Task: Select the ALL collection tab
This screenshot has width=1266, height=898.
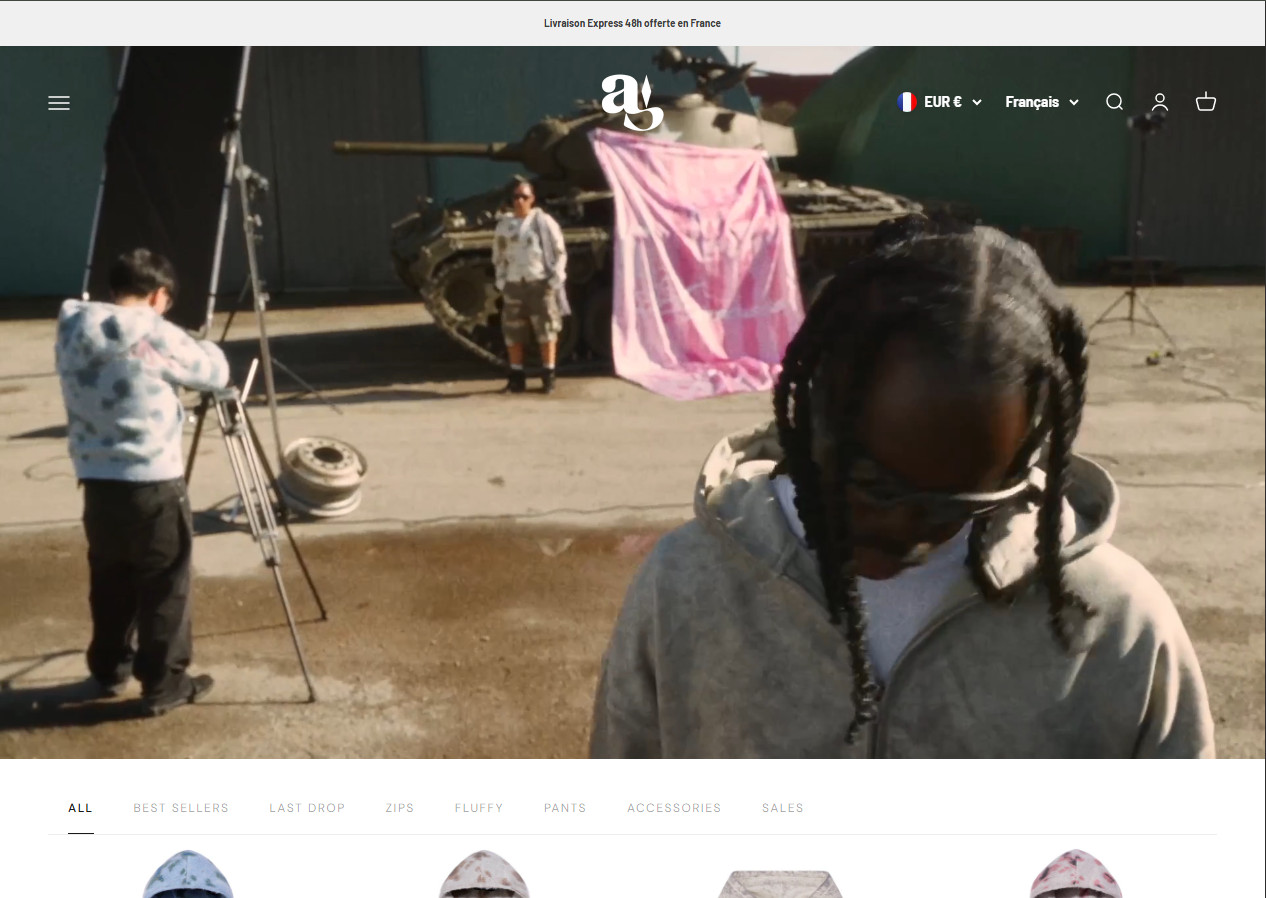Action: click(x=80, y=808)
